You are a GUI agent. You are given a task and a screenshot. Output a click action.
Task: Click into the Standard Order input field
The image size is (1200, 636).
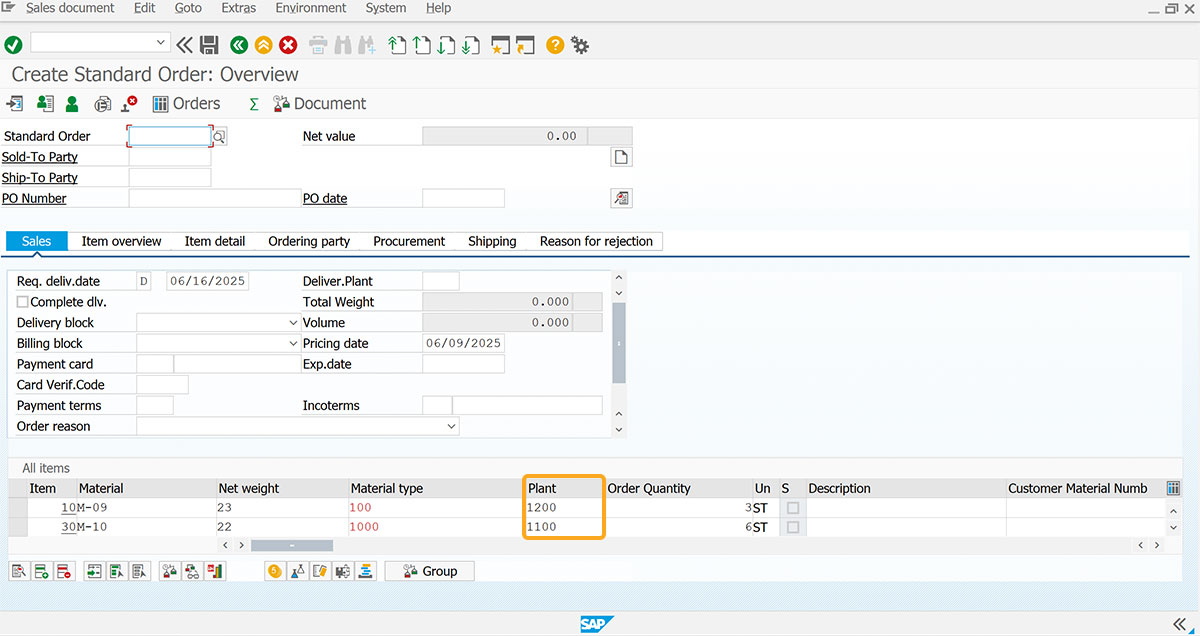pyautogui.click(x=170, y=136)
